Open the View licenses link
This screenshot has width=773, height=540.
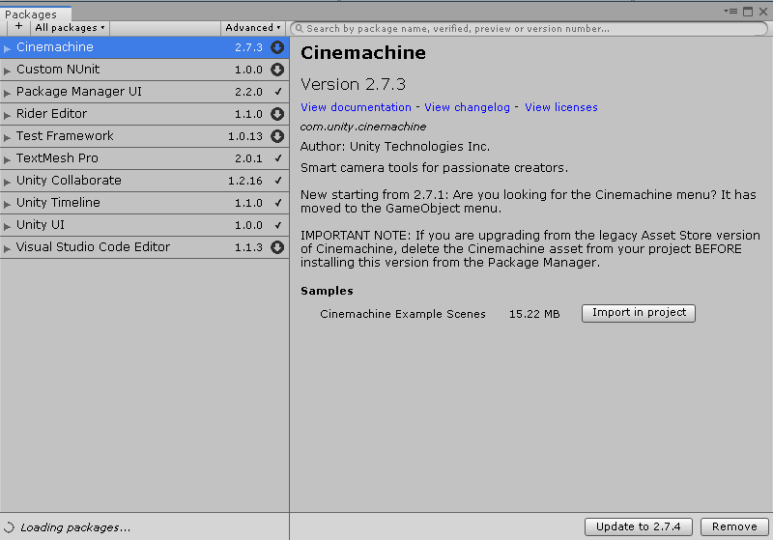click(x=561, y=108)
